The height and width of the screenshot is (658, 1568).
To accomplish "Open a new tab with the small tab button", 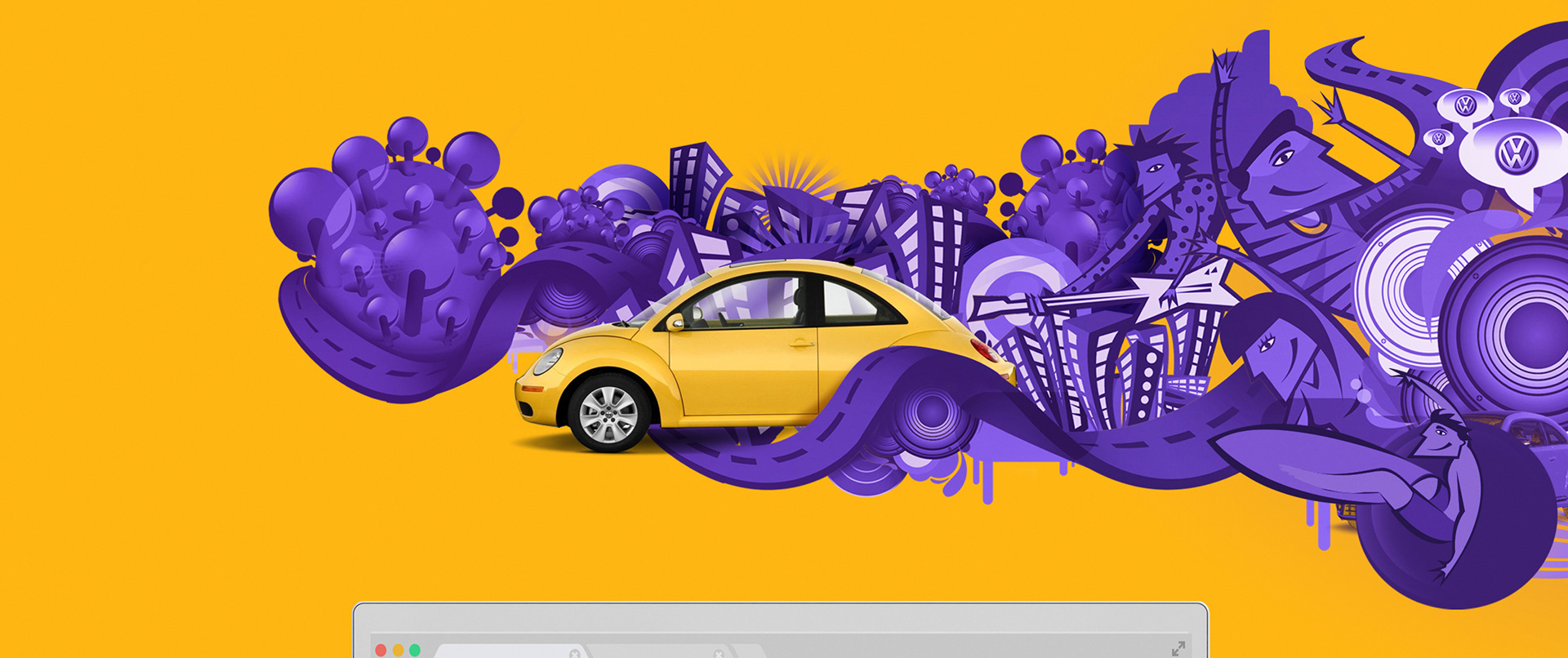I will 750,652.
